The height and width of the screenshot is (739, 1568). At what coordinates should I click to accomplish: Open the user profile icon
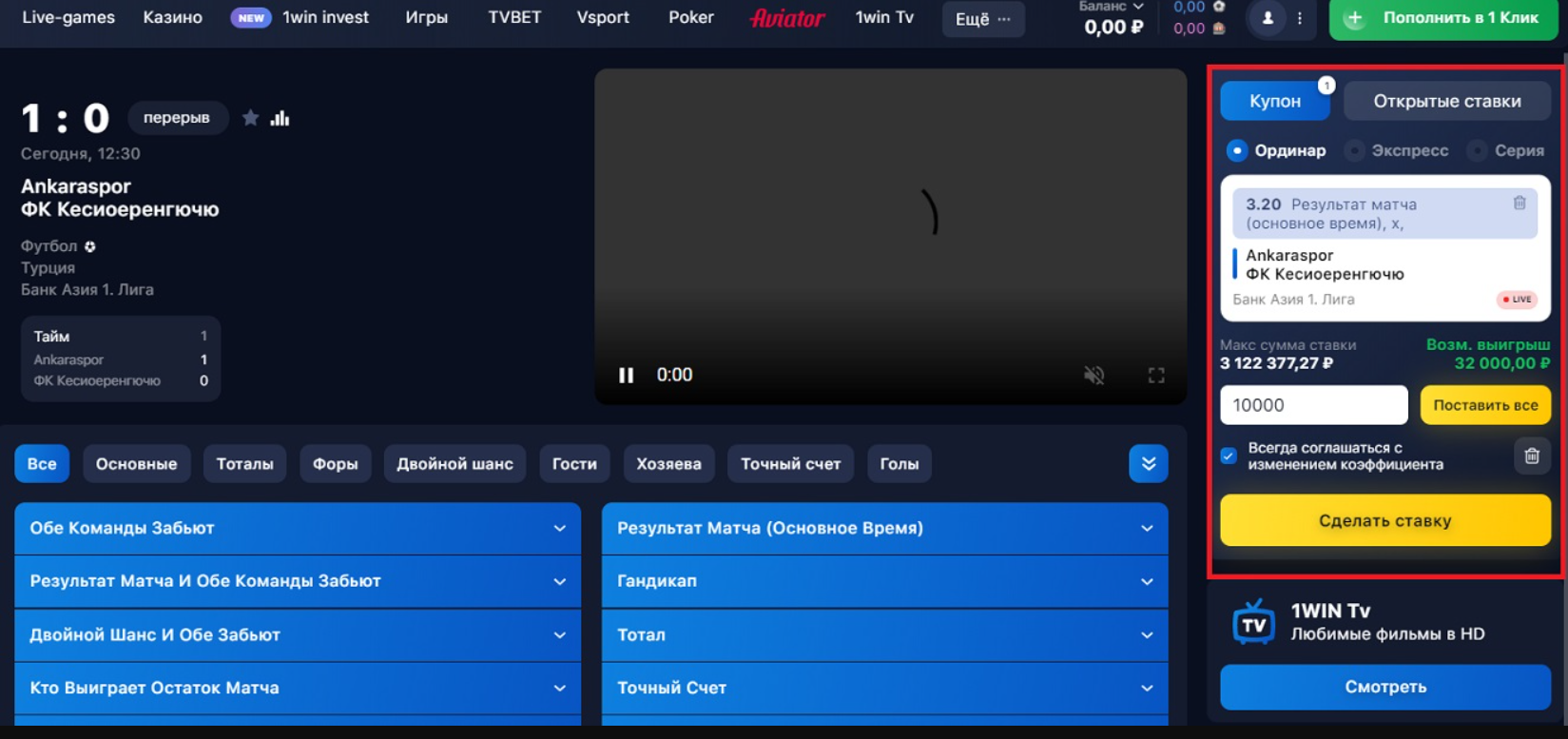click(1268, 18)
